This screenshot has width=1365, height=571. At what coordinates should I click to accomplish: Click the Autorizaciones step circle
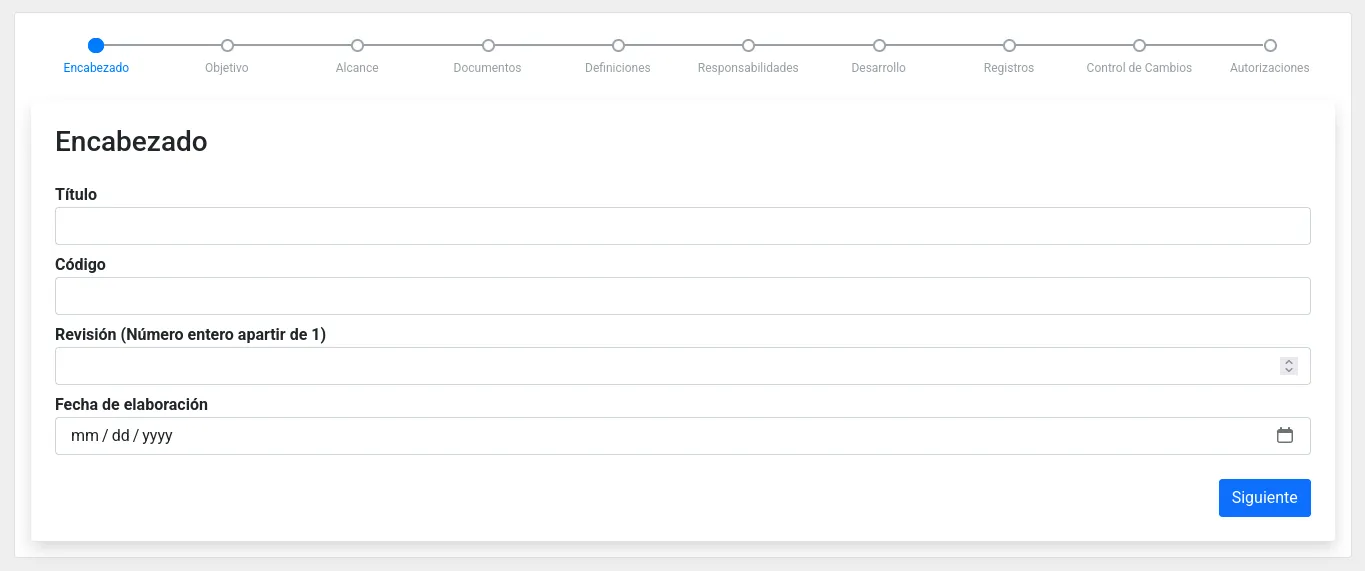(x=1270, y=45)
